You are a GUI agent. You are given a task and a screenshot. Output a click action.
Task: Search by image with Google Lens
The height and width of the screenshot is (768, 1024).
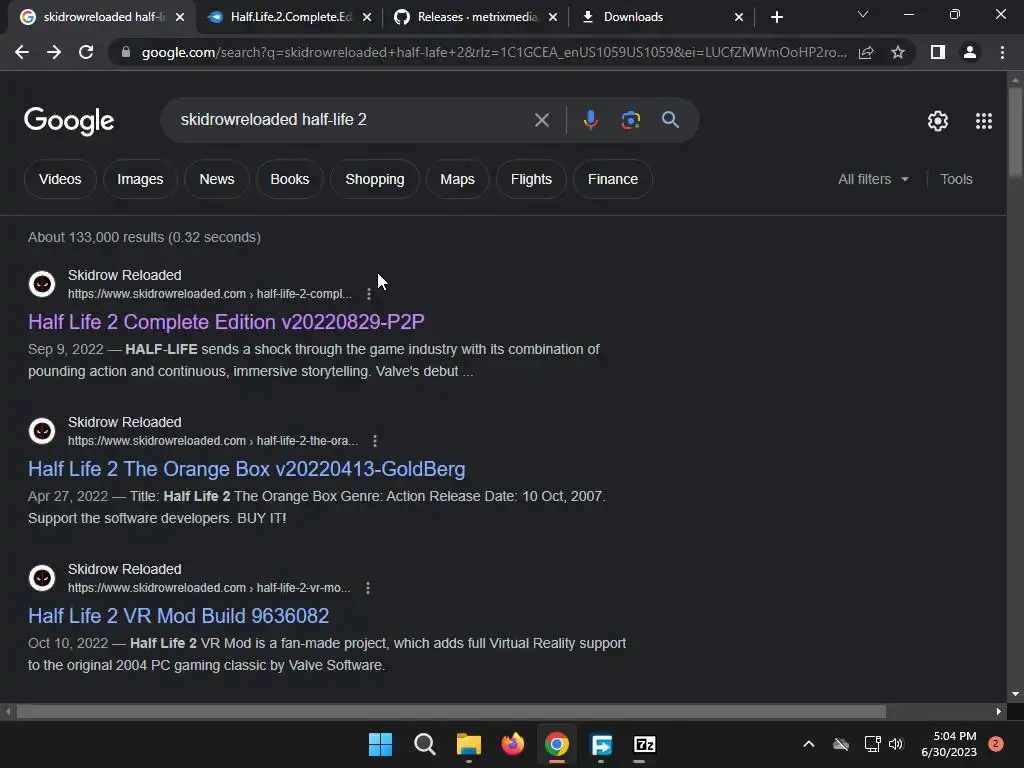pos(631,120)
